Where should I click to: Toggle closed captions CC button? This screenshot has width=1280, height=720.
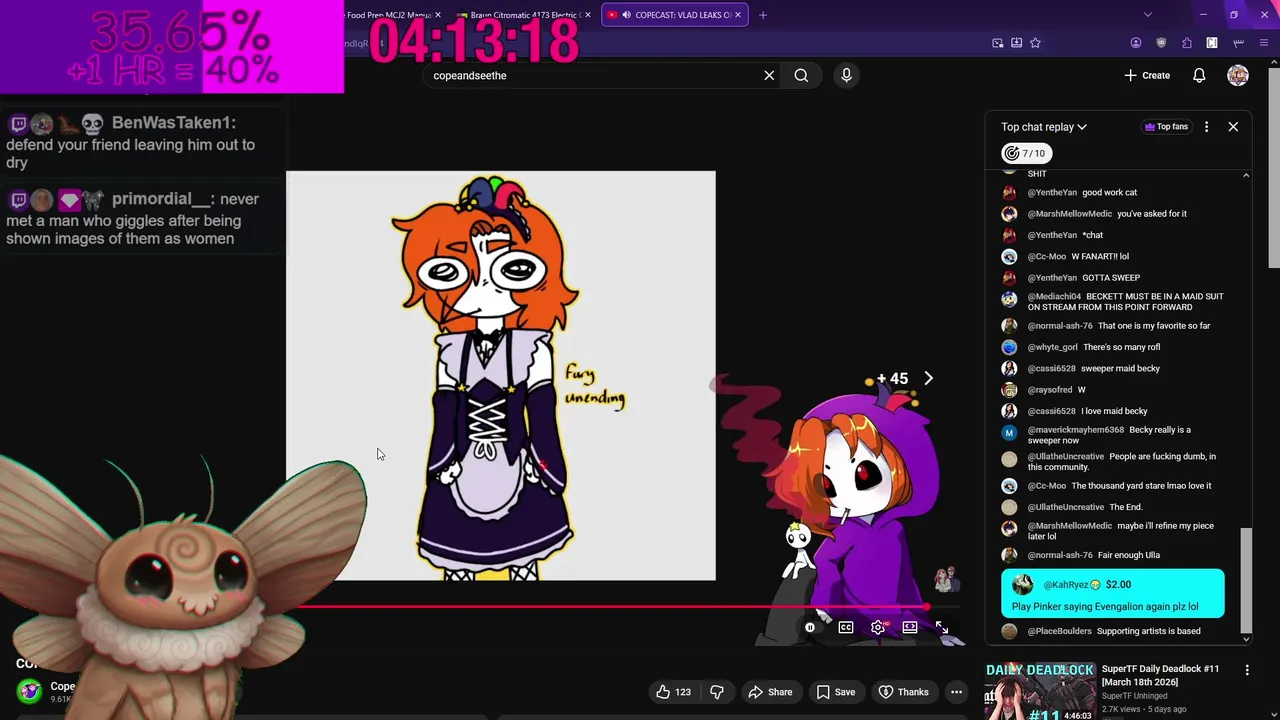point(846,627)
